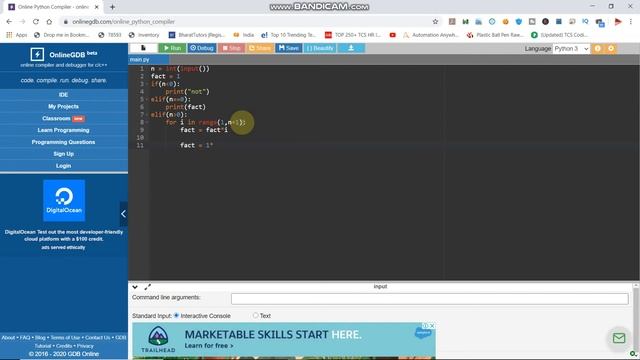This screenshot has height=360, width=640.
Task: Open the Language dropdown showing Python 3
Action: 571,49
